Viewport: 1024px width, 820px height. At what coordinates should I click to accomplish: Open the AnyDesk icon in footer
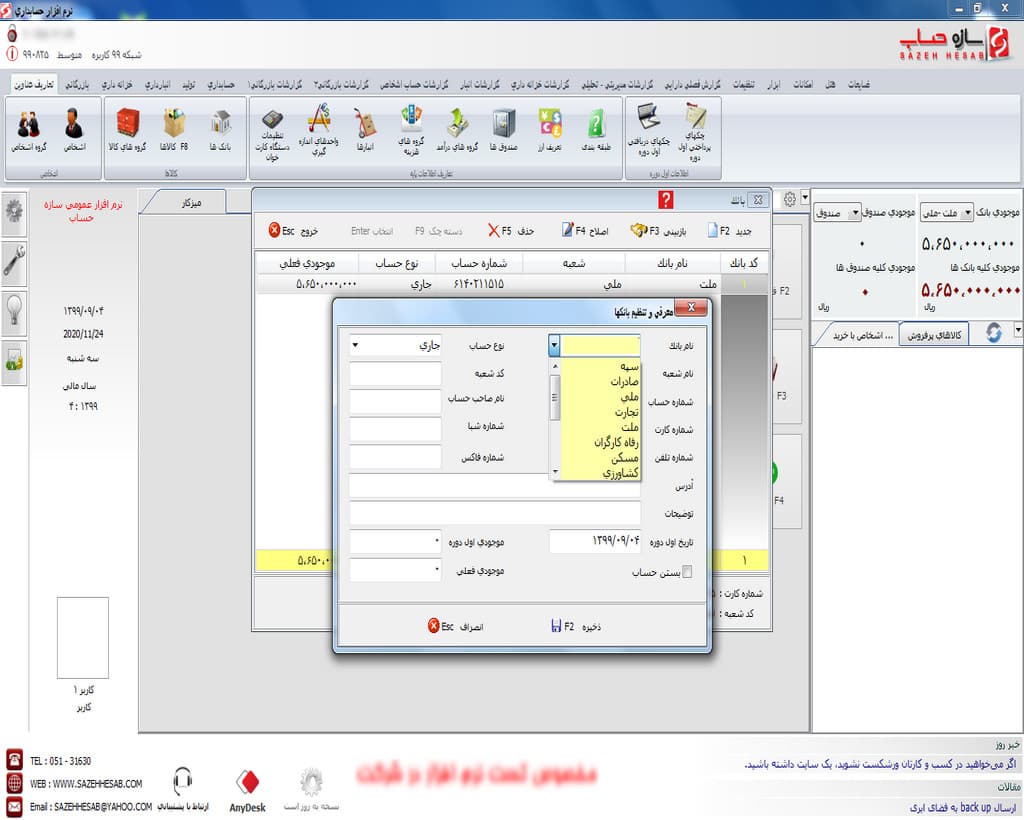249,789
